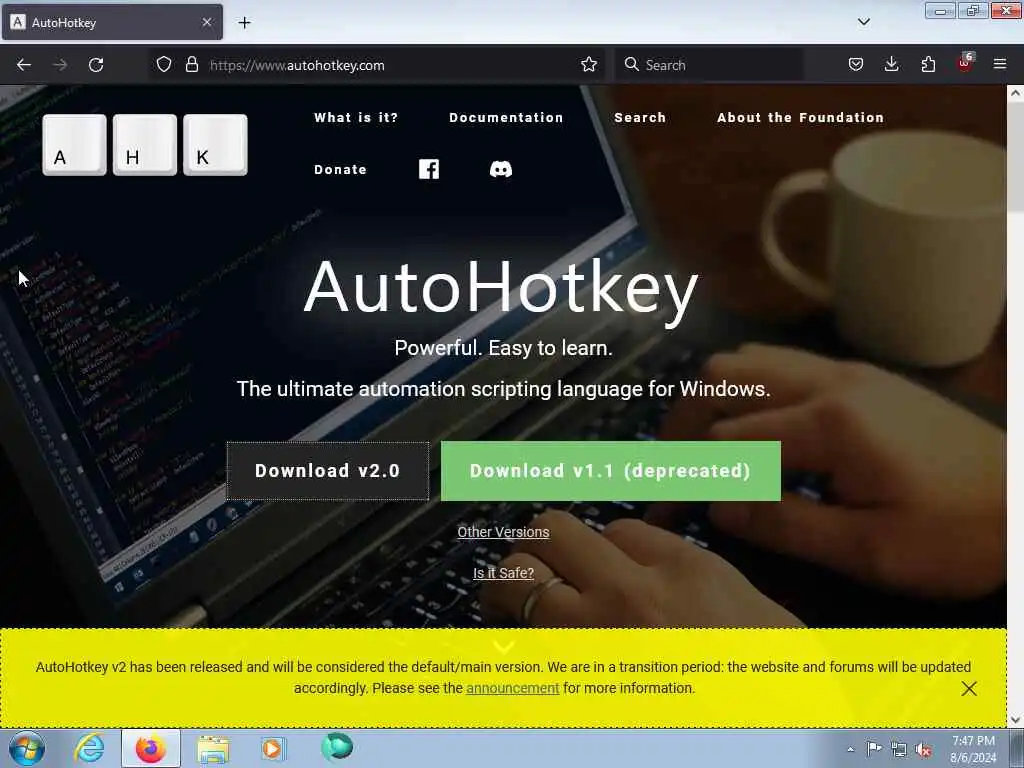This screenshot has height=768, width=1024.
Task: Open the tracking protection shield icon
Action: [164, 65]
